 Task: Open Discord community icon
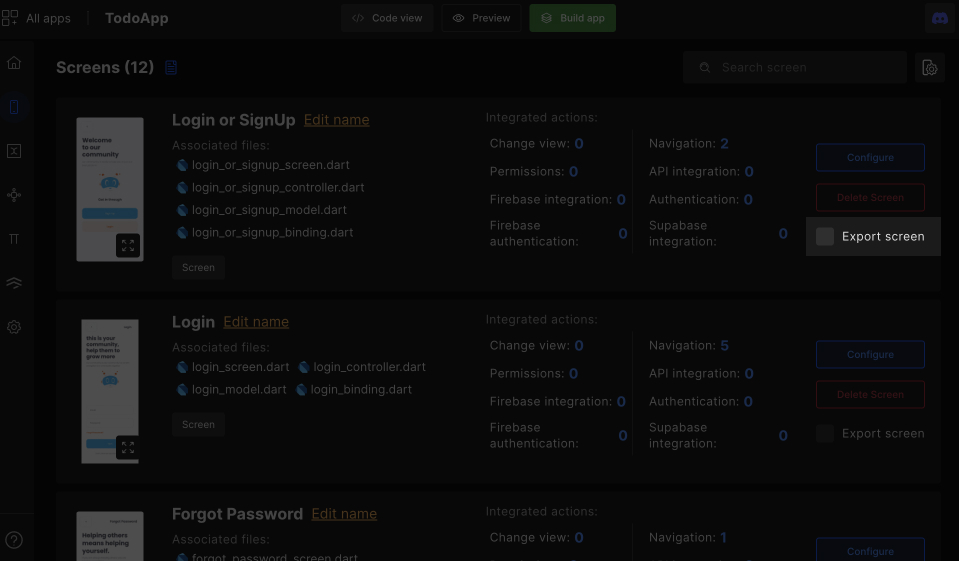[x=939, y=18]
